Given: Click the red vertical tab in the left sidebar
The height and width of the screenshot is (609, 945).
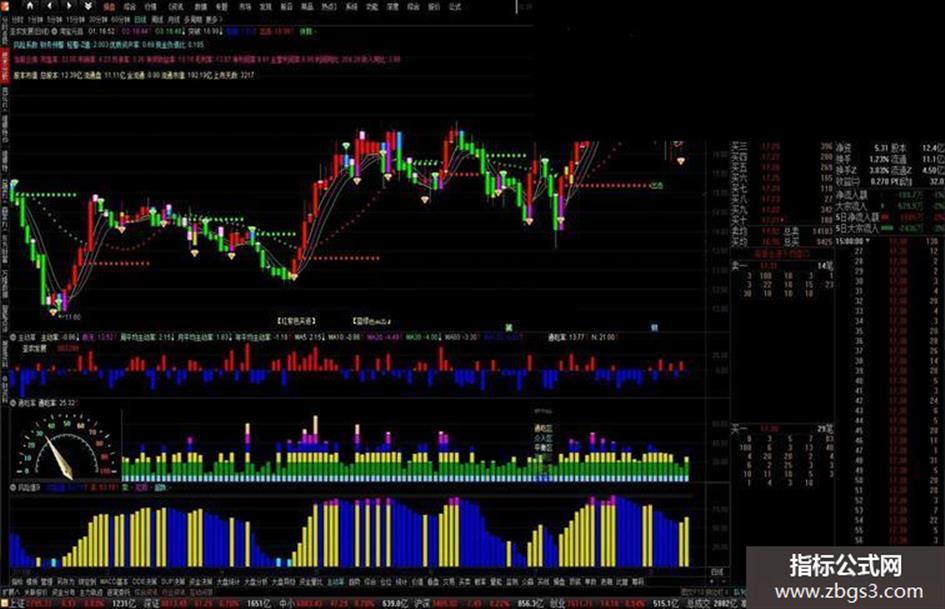Looking at the screenshot, I should (x=5, y=65).
